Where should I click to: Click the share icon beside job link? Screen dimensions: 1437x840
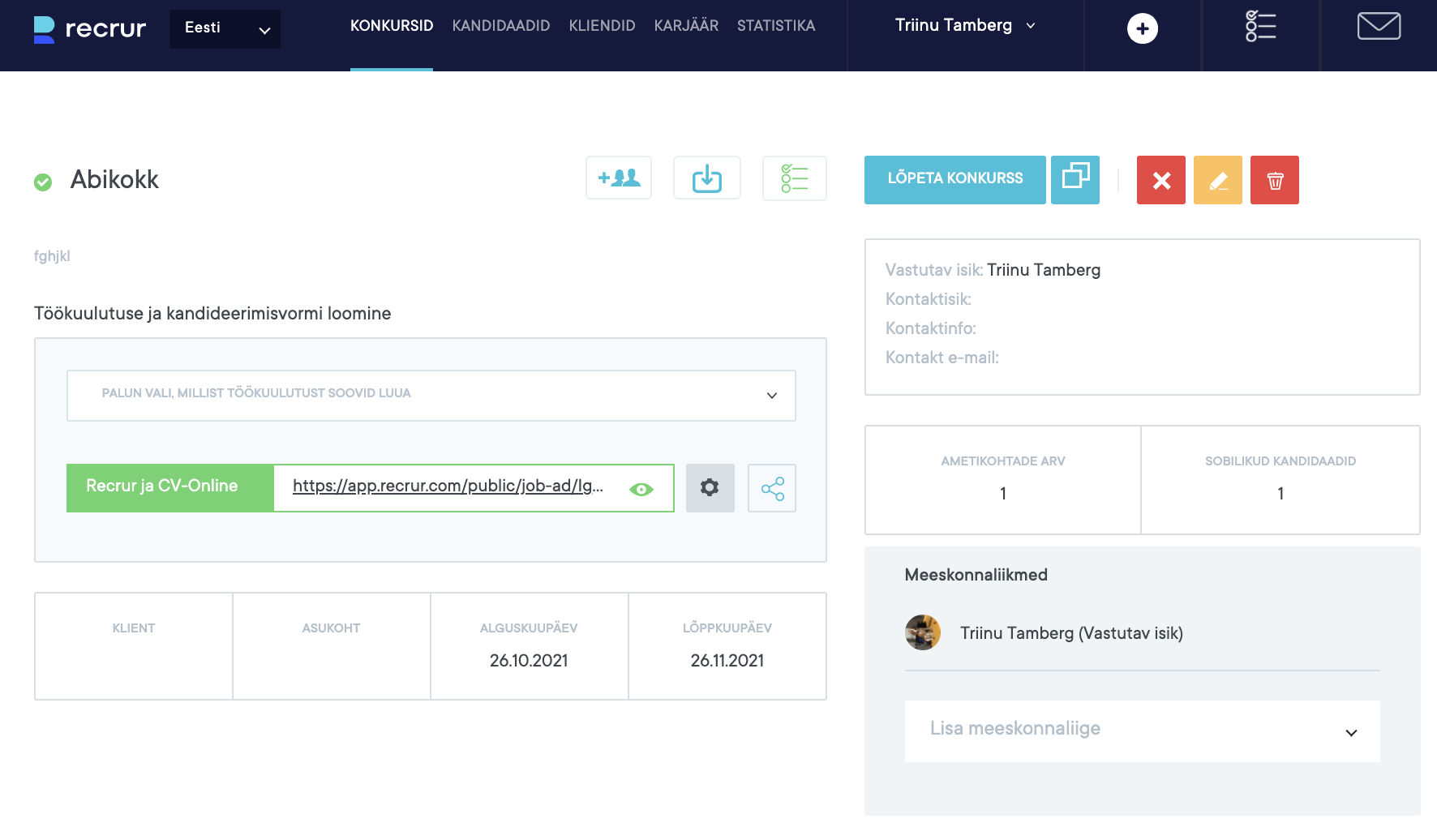(772, 488)
